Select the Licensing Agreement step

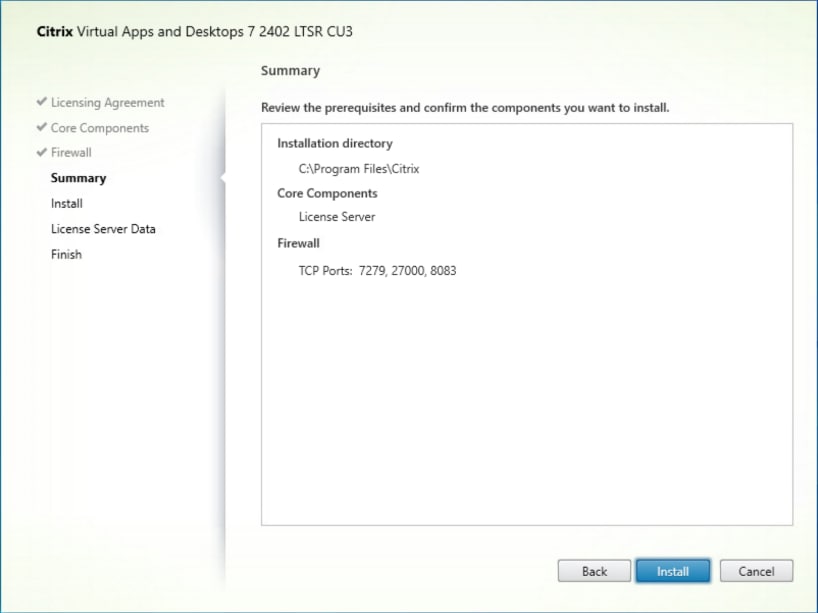[x=107, y=103]
